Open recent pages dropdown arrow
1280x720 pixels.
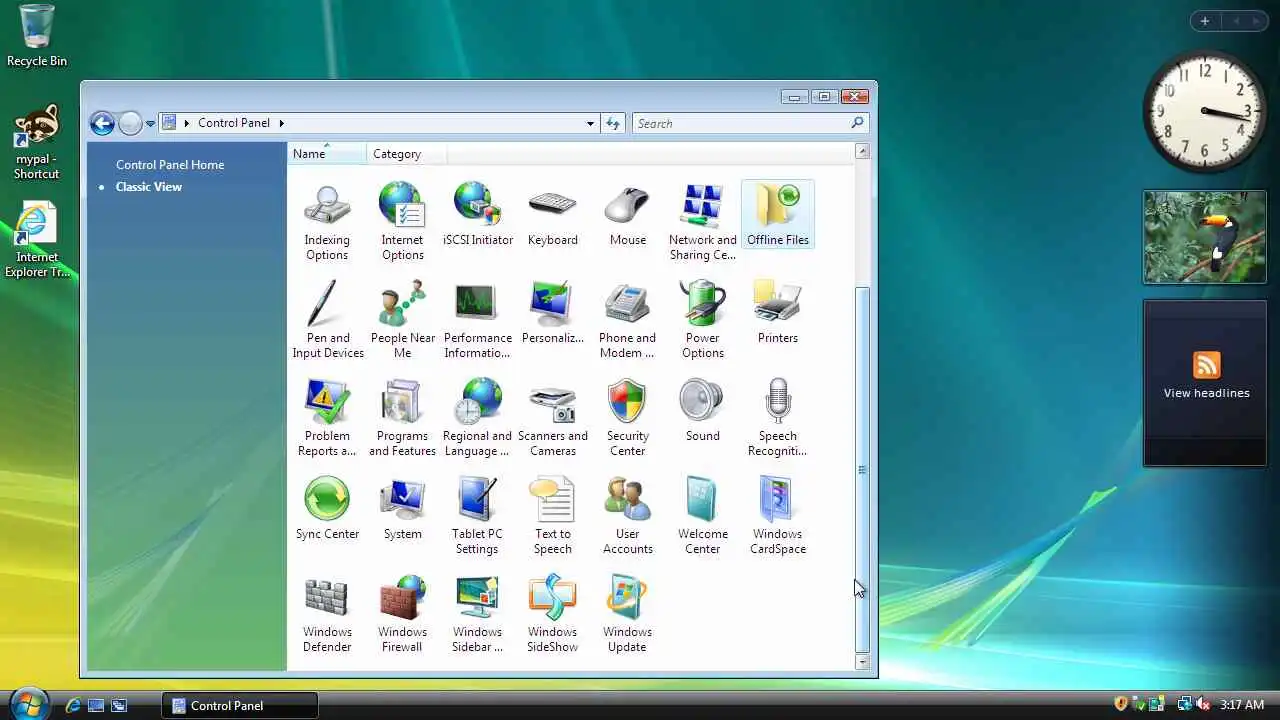tap(150, 124)
